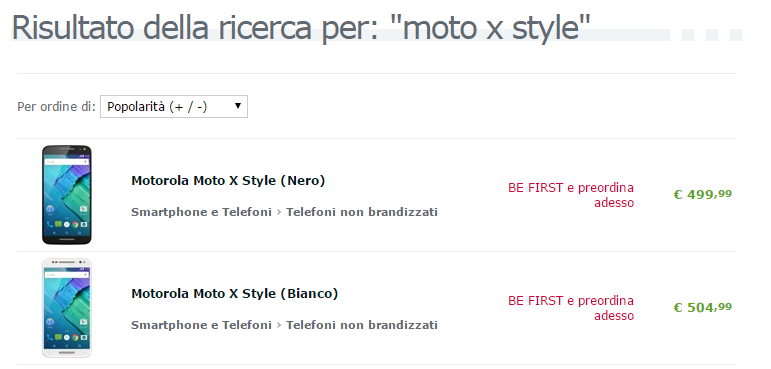Click the Per ordine di label
The image size is (771, 369).
(x=56, y=107)
